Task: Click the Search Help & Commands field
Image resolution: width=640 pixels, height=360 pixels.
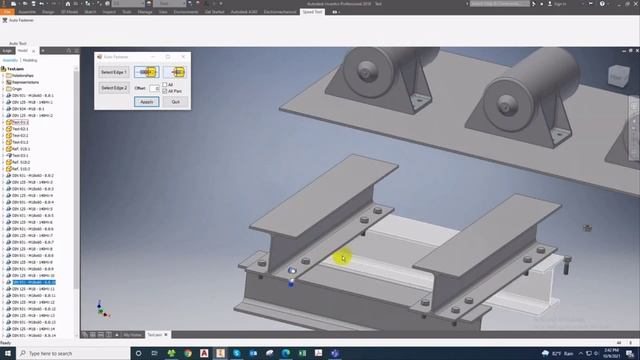Action: tap(500, 4)
